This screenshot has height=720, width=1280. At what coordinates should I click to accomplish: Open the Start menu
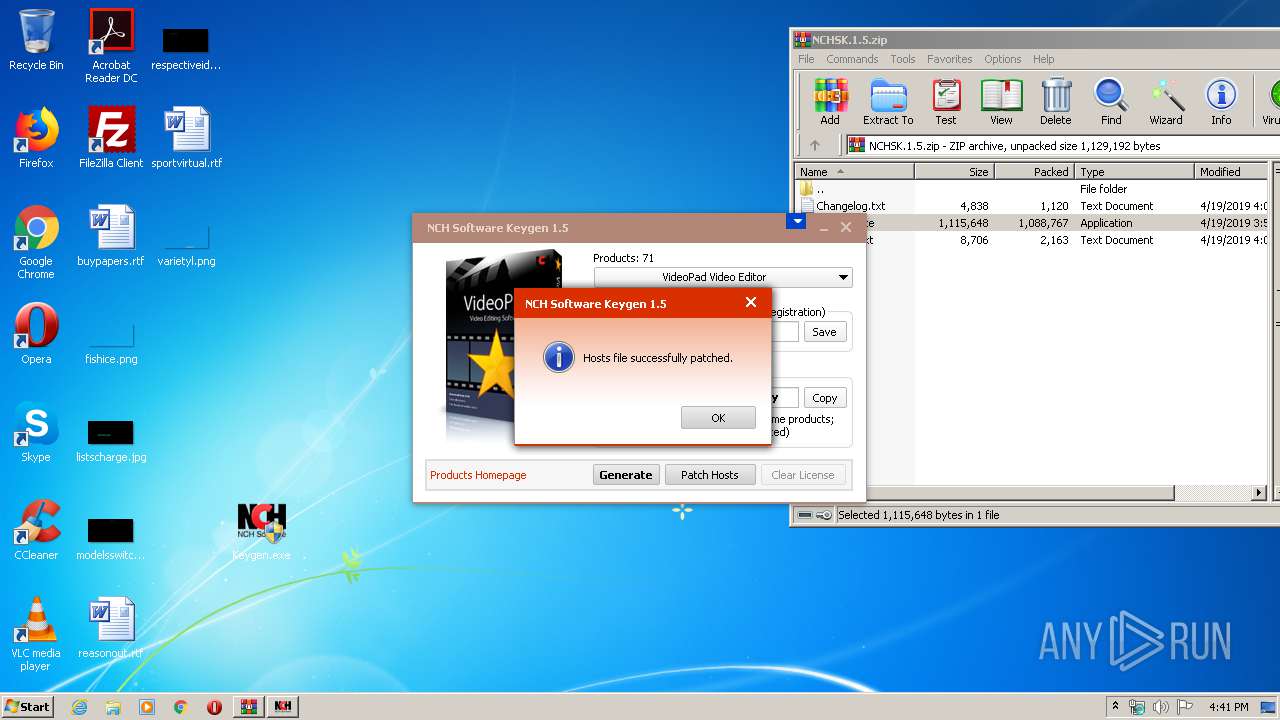tap(27, 707)
